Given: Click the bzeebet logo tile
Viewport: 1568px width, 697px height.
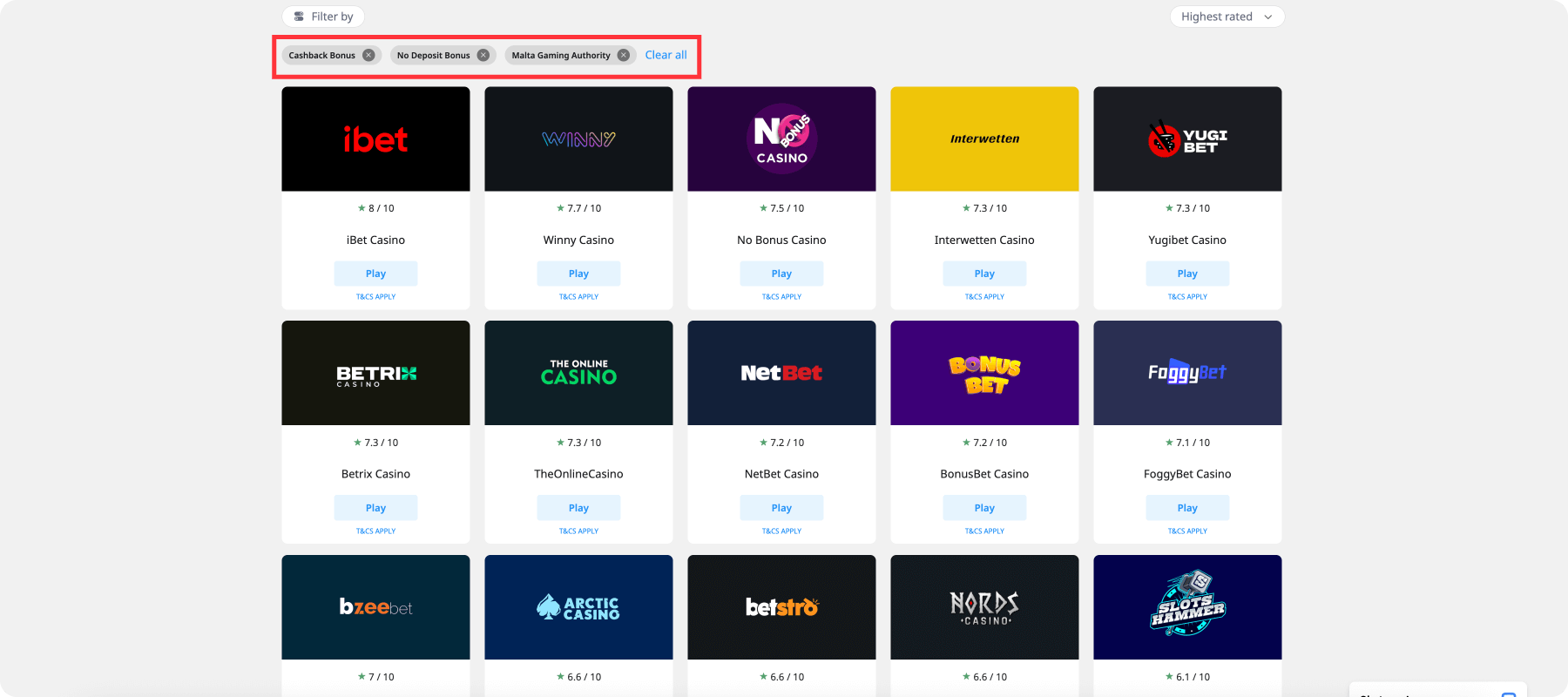Looking at the screenshot, I should [375, 607].
